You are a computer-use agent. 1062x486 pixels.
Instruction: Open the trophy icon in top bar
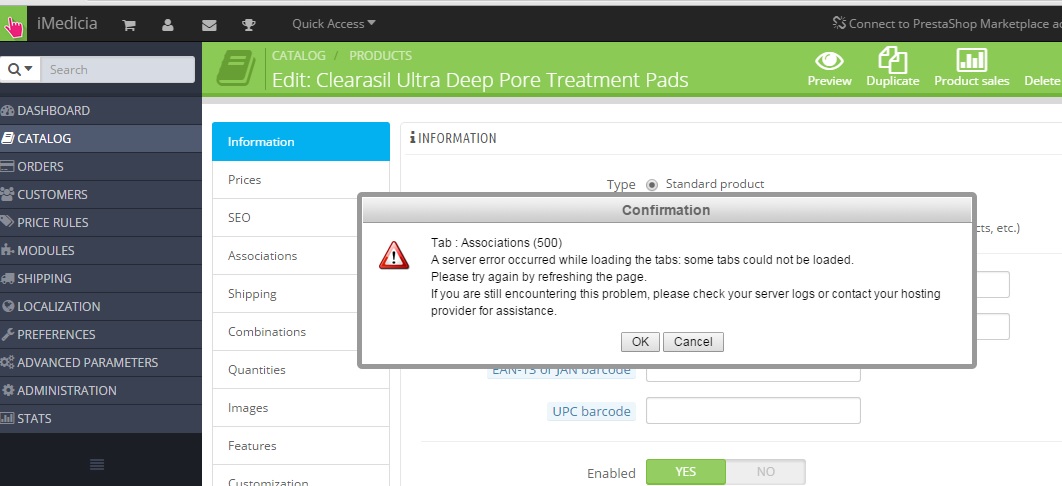249,25
